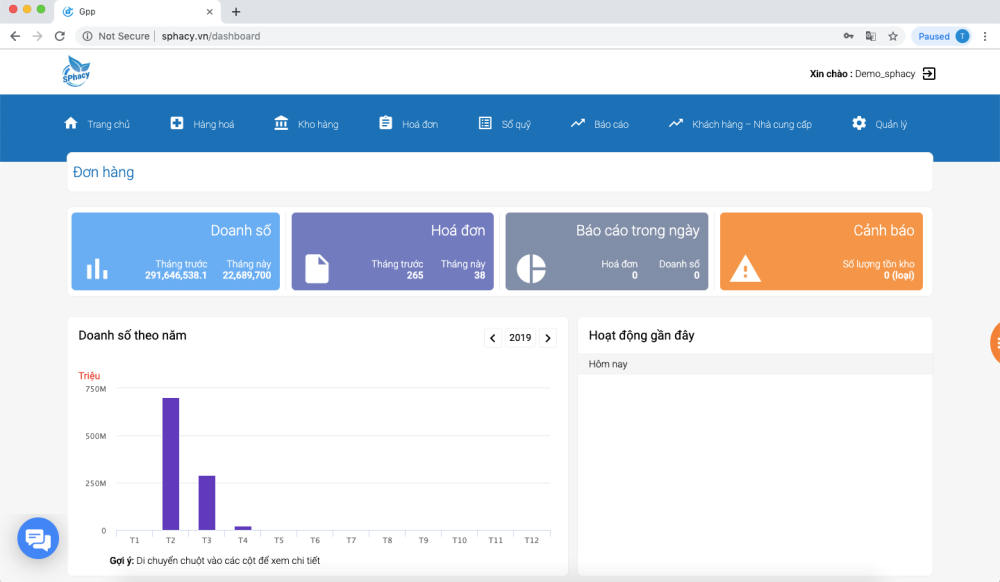Click the Số lượng tồn kho label

coord(878,264)
